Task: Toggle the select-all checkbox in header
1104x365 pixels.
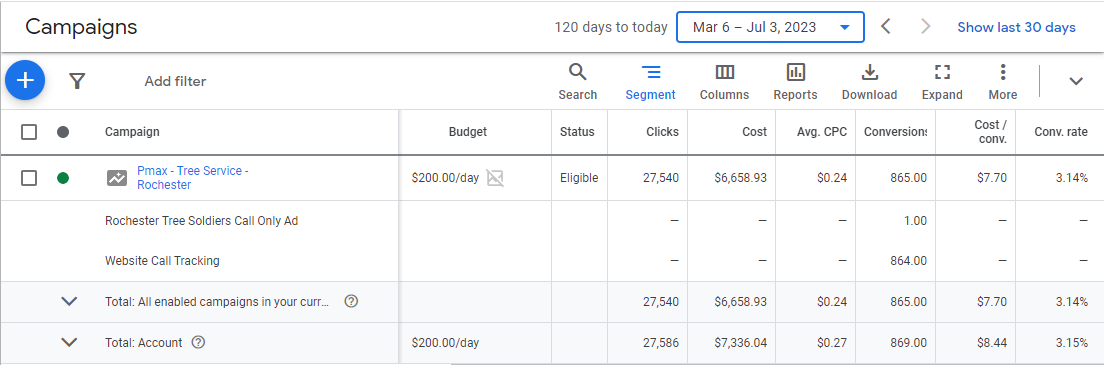Action: click(x=29, y=132)
